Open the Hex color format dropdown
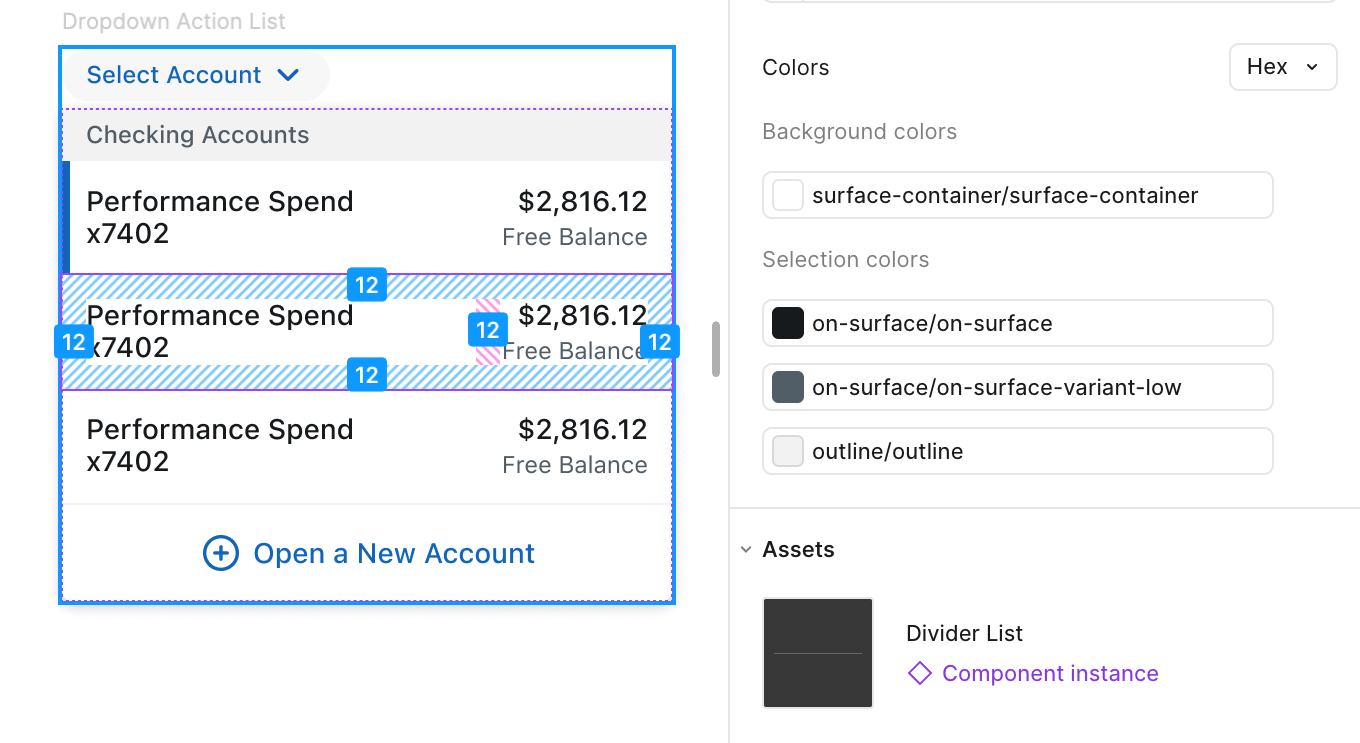1360x743 pixels. (1283, 67)
